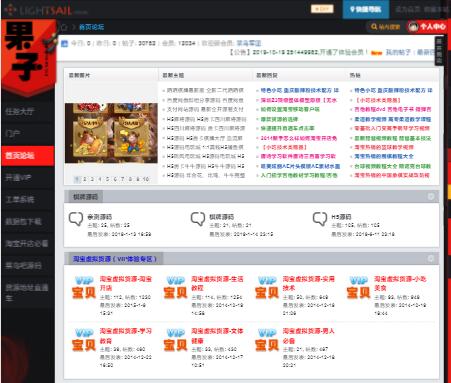The width and height of the screenshot is (451, 383).
Task: Click the blue statistics icon beside today's count
Action: [64, 43]
